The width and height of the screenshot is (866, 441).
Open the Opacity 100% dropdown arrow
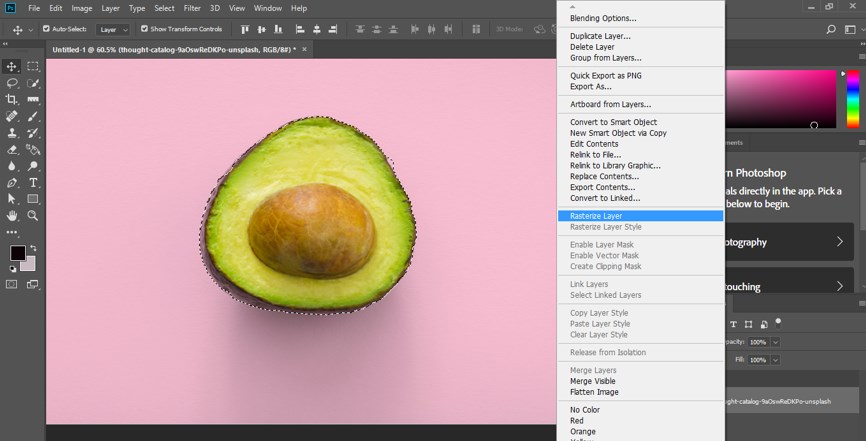click(x=775, y=342)
